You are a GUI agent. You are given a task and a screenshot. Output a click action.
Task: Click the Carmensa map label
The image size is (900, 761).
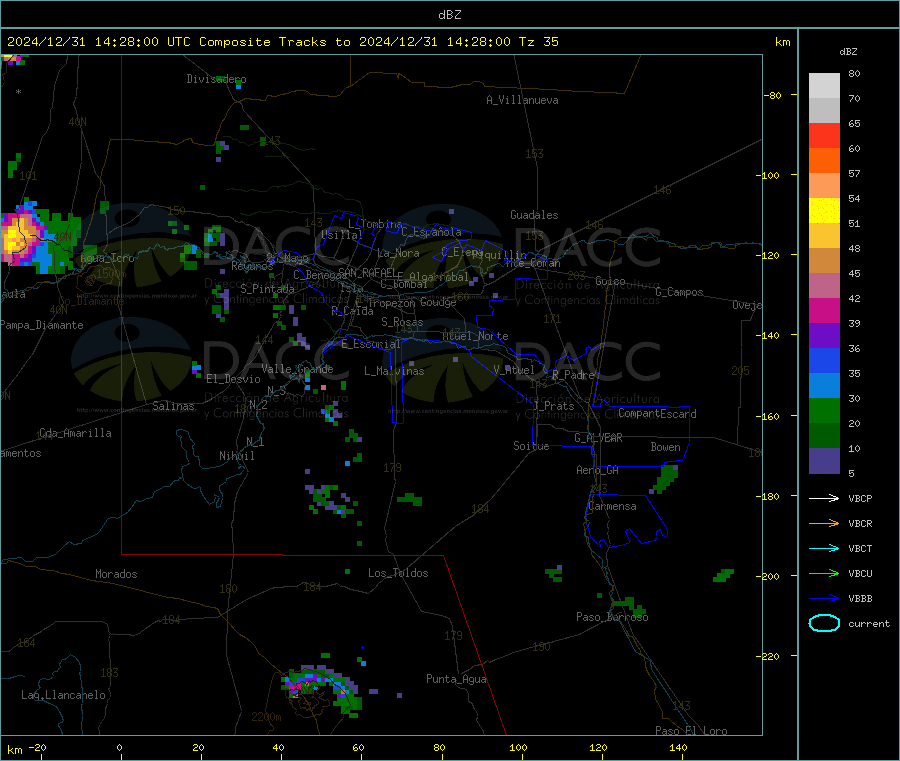tap(612, 506)
